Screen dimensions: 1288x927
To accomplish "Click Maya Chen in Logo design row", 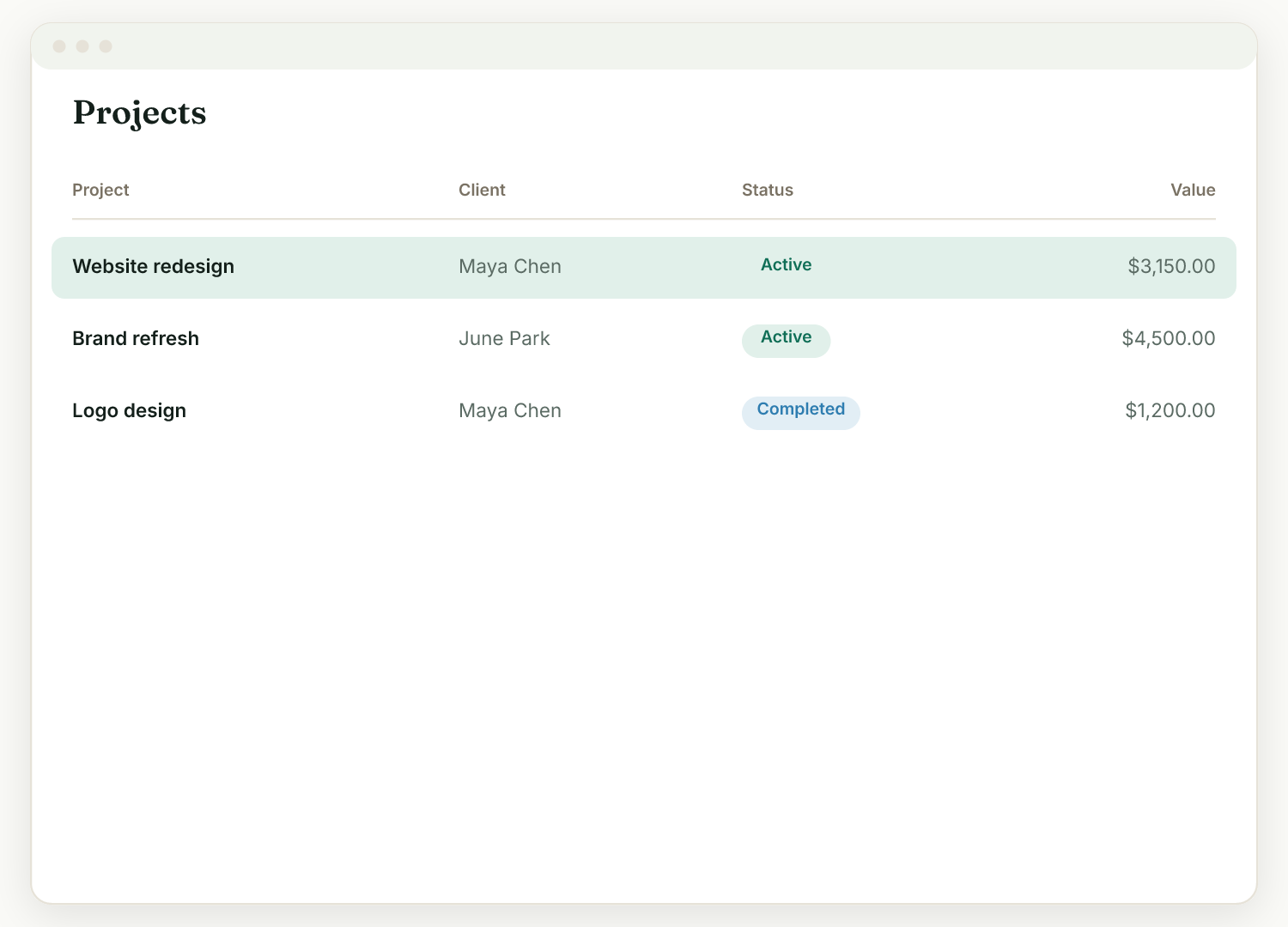I will tap(510, 410).
